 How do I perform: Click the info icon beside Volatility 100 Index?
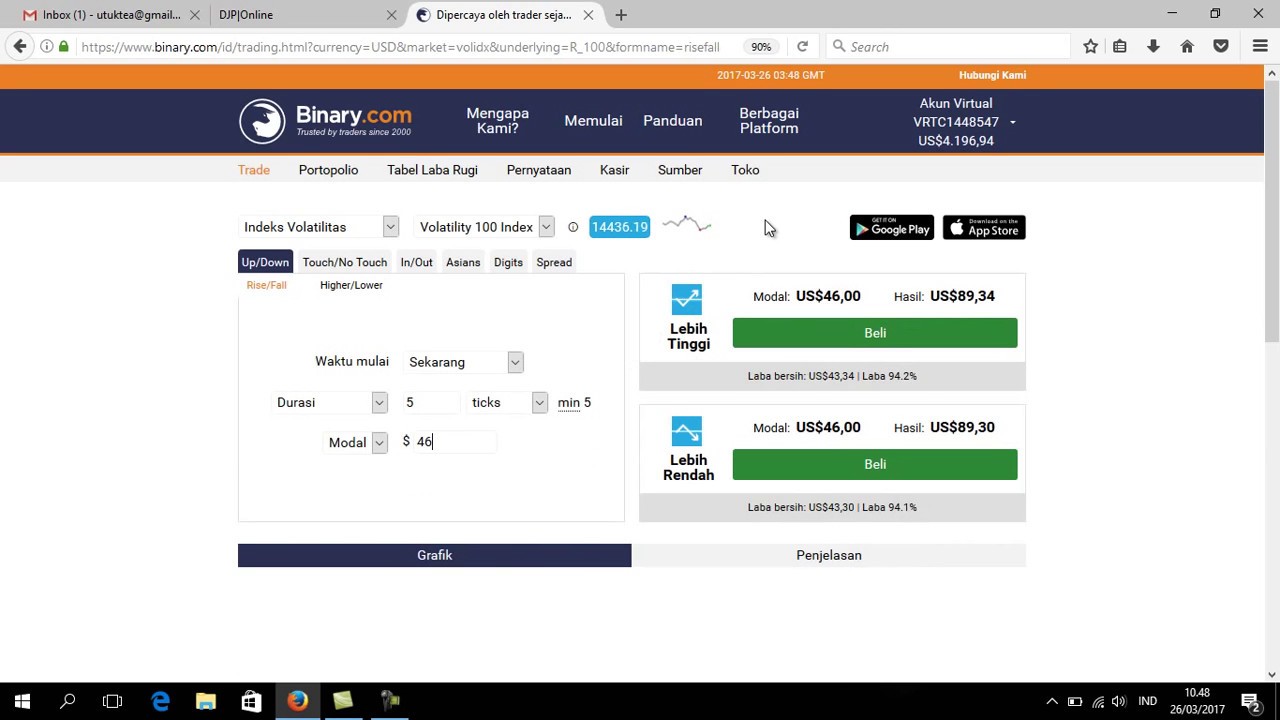coord(573,227)
